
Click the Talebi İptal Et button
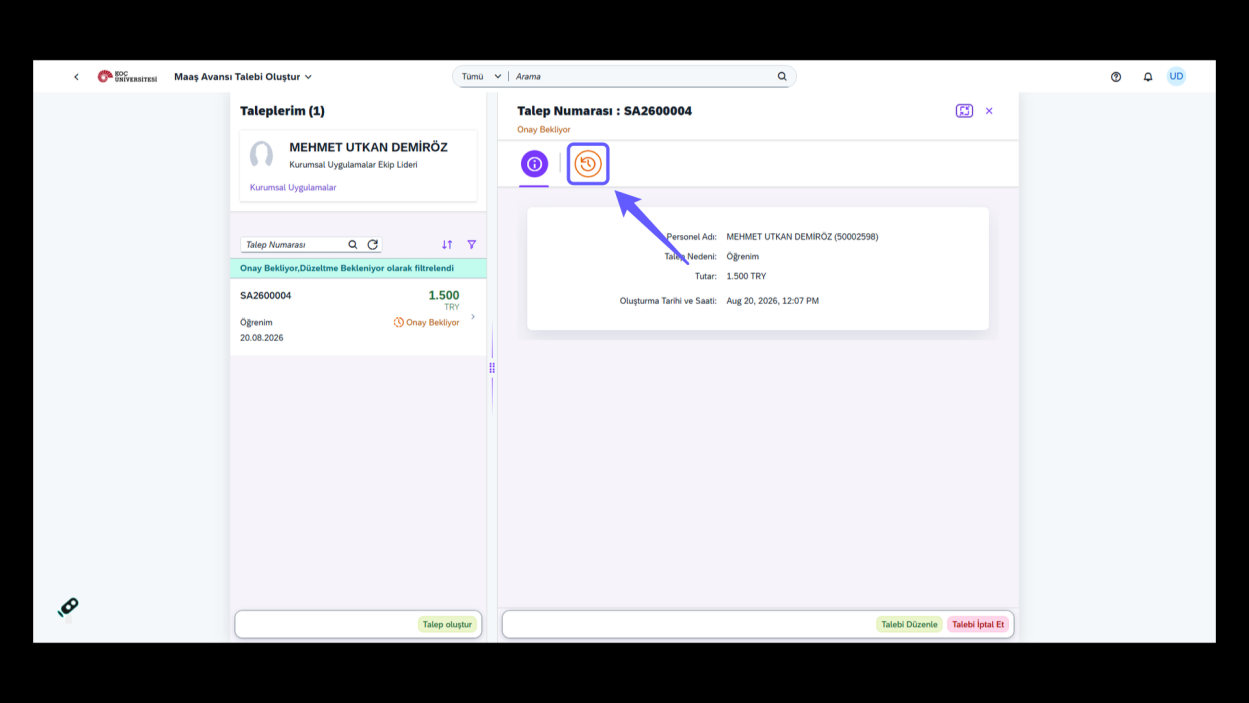click(978, 624)
